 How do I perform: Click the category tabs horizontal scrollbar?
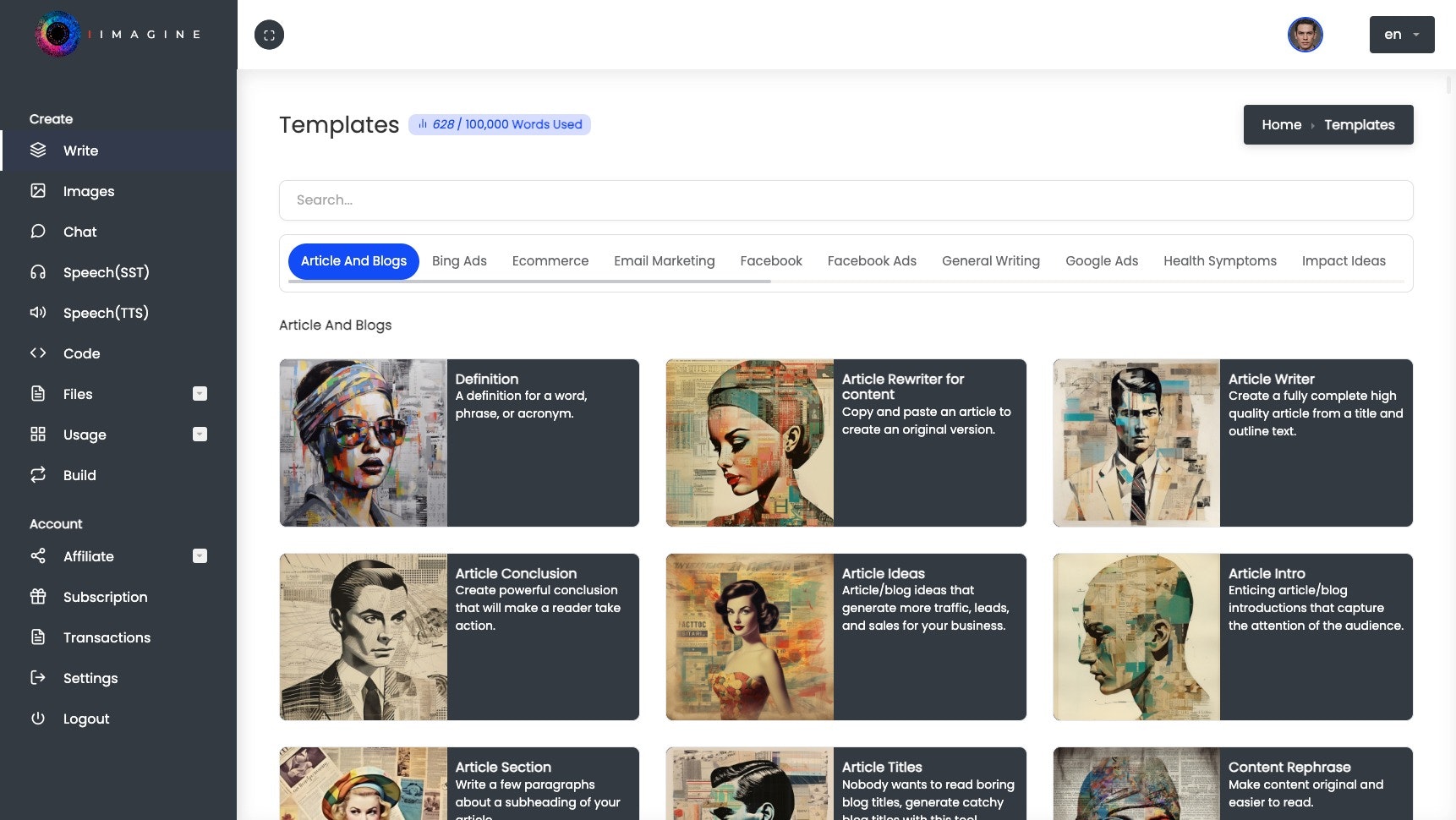[x=529, y=282]
